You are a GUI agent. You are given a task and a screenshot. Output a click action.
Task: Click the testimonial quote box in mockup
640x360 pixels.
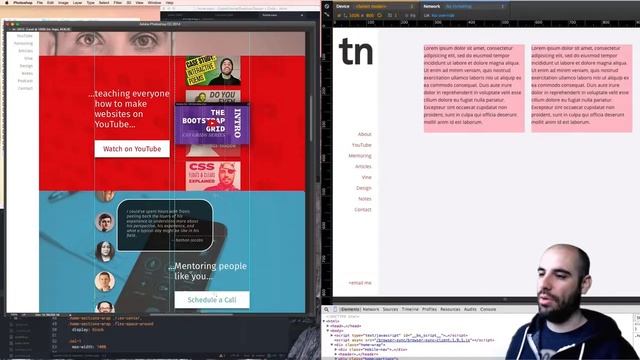coord(165,225)
